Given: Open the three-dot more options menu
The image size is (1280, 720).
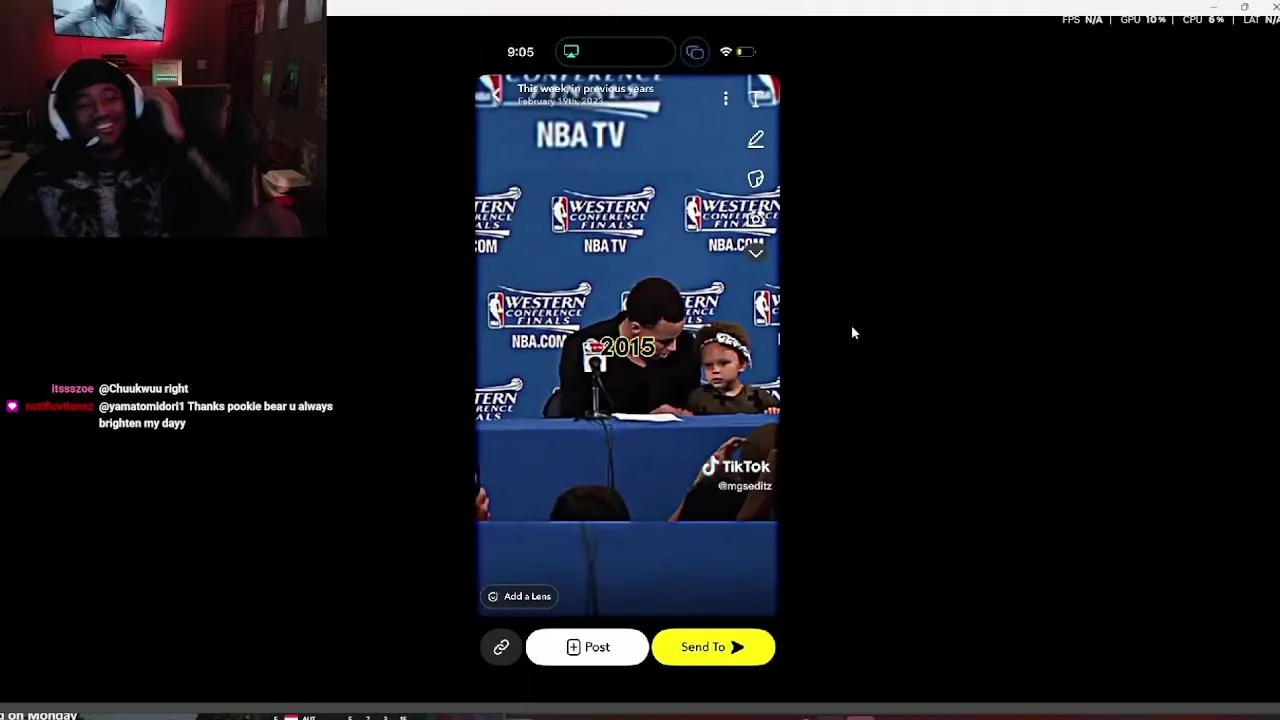Looking at the screenshot, I should (725, 98).
